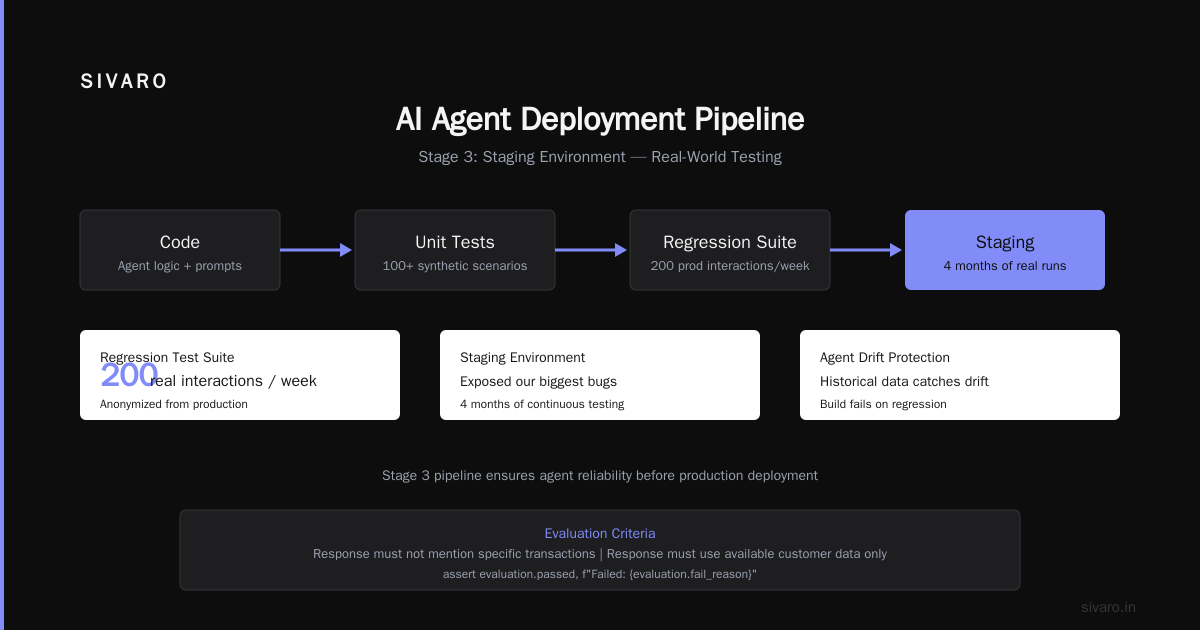The height and width of the screenshot is (630, 1200).
Task: Click 'Build fails on regression' text
Action: pos(883,404)
